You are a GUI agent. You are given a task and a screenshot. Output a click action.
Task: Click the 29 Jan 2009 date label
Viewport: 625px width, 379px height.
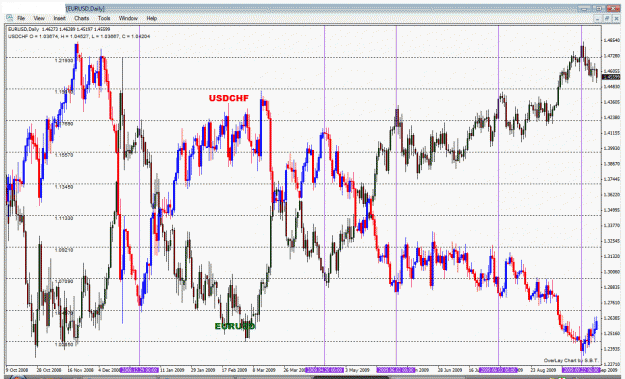click(203, 370)
